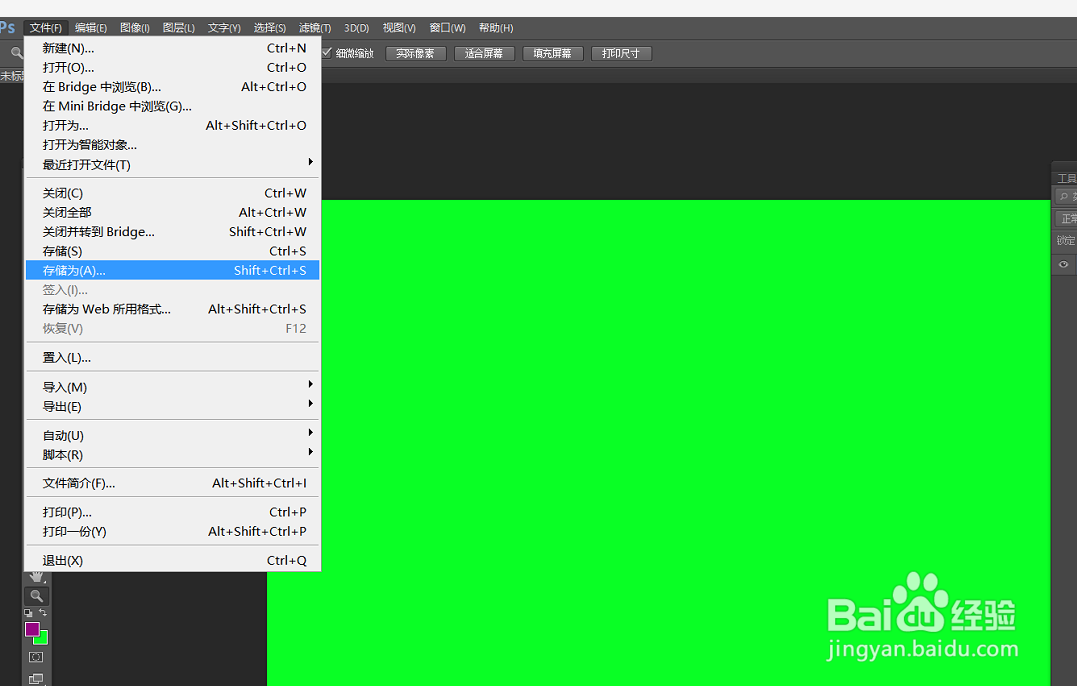The width and height of the screenshot is (1077, 686).
Task: Choose 打开为智能对象... menu entry
Action: (x=172, y=145)
